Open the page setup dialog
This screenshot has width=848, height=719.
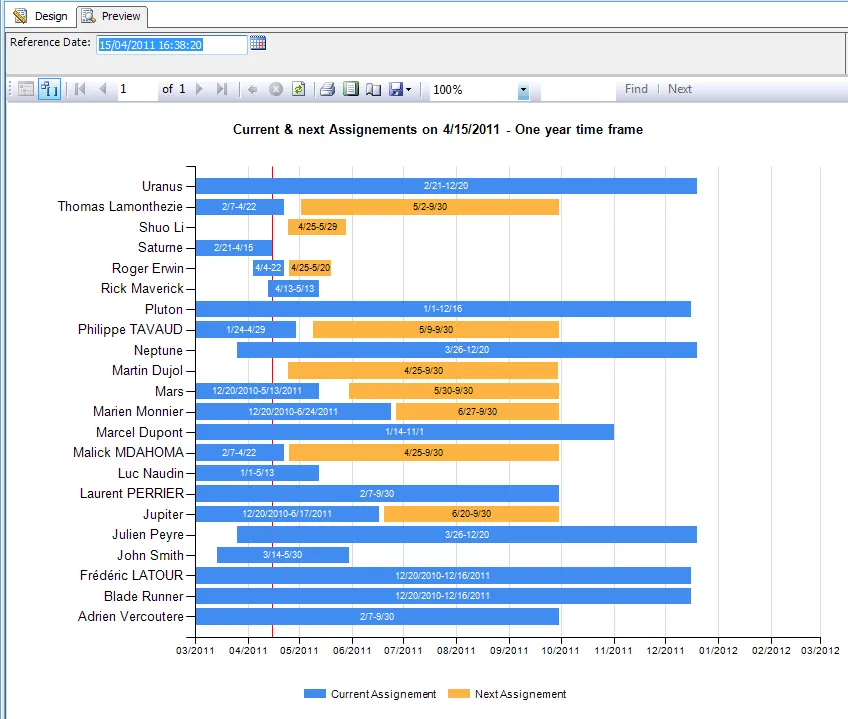coord(373,89)
